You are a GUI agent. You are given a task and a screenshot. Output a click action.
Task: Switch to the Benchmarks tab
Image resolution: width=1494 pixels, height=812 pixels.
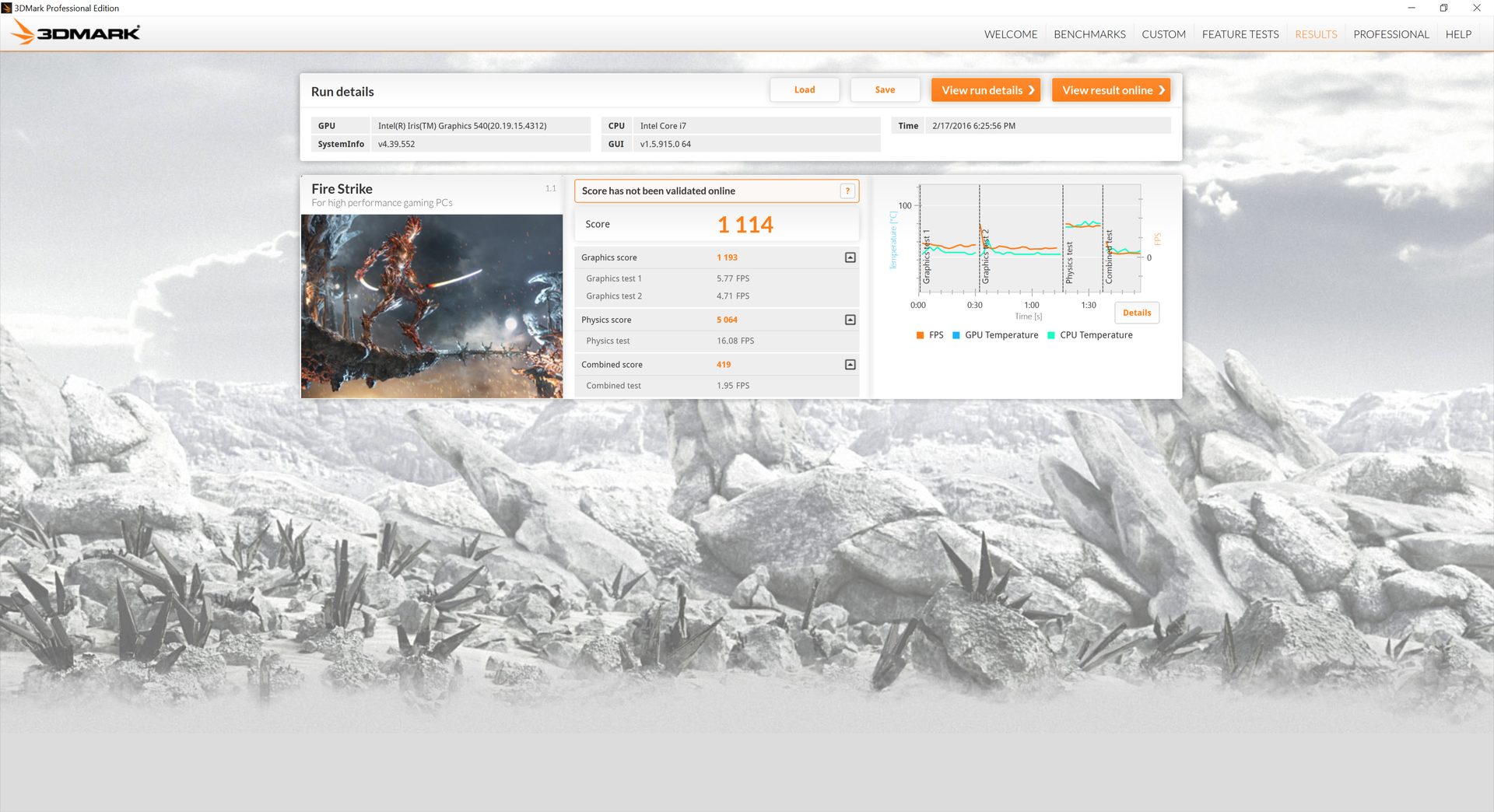pos(1089,34)
